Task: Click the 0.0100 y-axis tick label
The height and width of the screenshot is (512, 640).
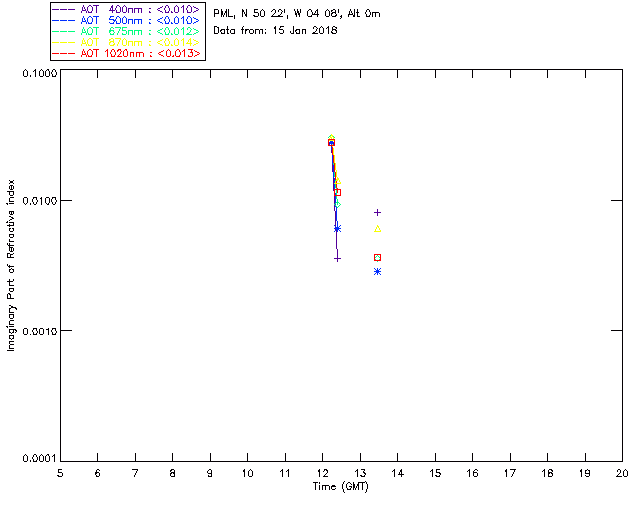Action: [40, 201]
